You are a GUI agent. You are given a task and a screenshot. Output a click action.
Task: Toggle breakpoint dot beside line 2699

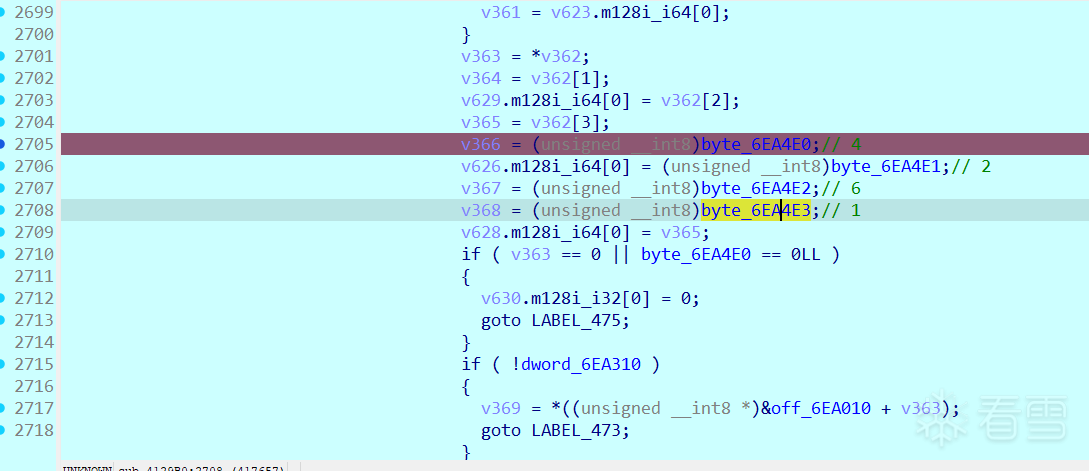(2, 12)
